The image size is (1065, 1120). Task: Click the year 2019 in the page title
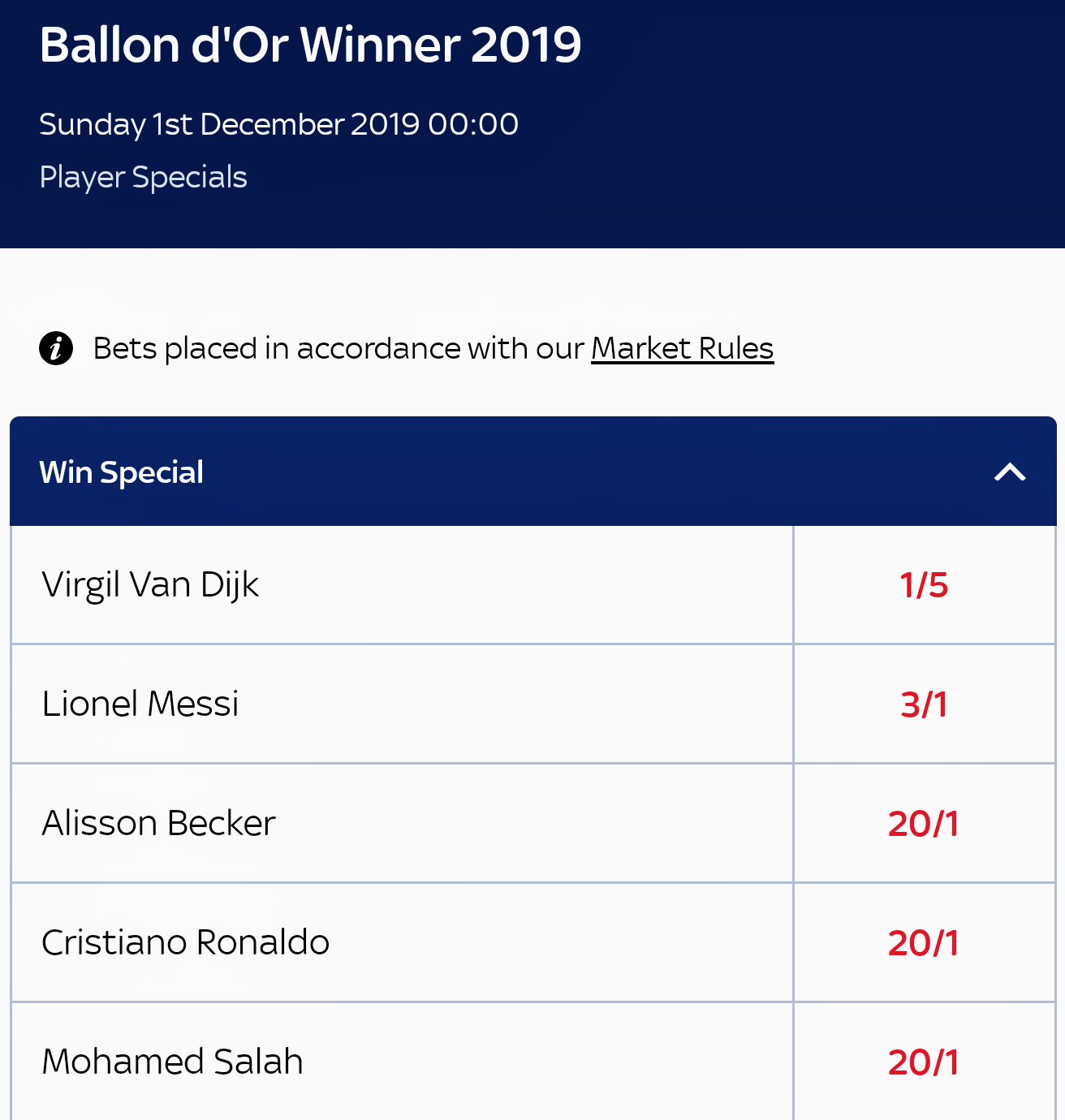tap(526, 45)
